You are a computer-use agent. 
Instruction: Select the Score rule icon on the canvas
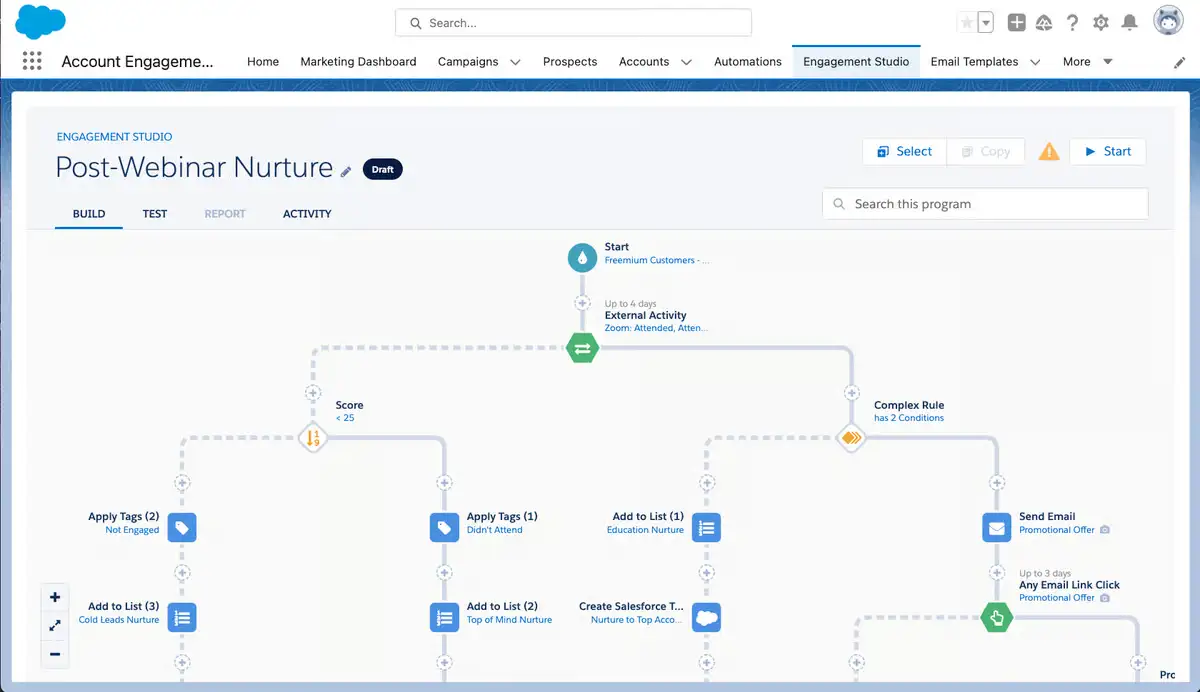click(313, 438)
